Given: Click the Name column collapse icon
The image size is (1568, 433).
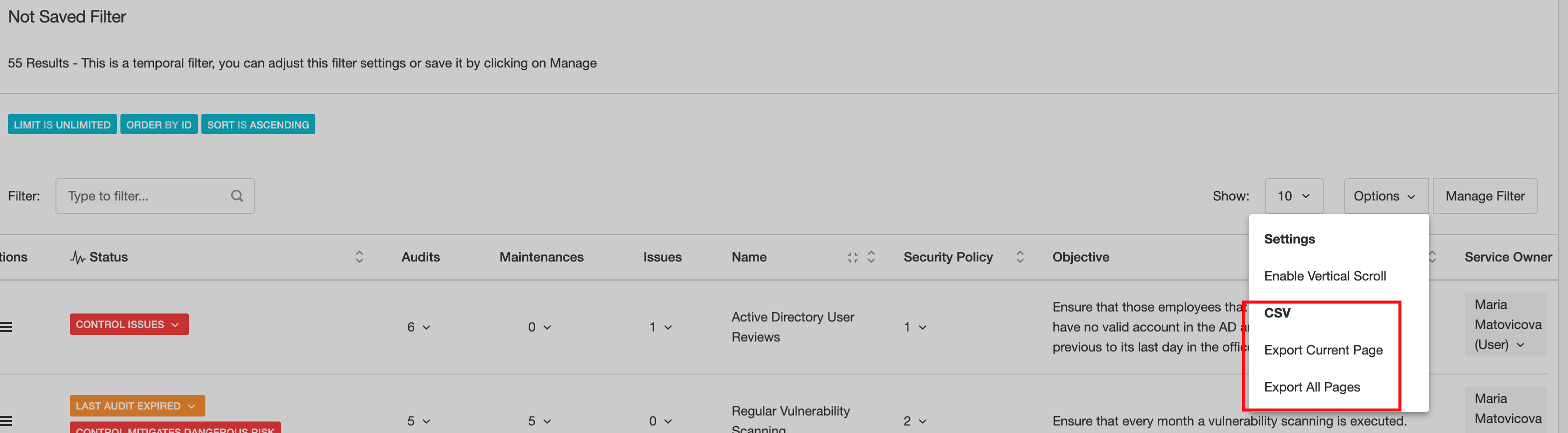Looking at the screenshot, I should (x=852, y=257).
